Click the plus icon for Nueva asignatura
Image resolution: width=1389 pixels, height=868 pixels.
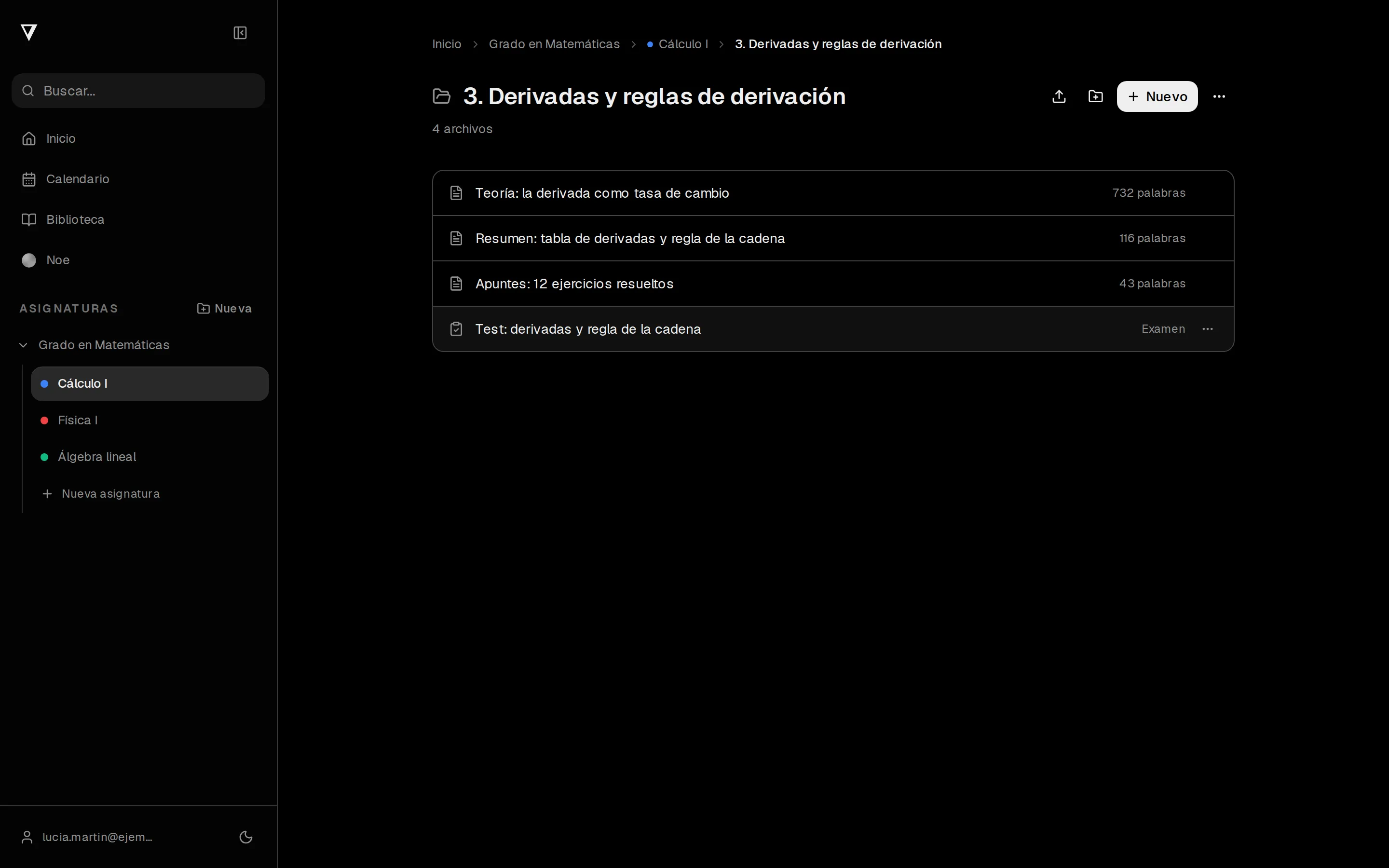[47, 494]
